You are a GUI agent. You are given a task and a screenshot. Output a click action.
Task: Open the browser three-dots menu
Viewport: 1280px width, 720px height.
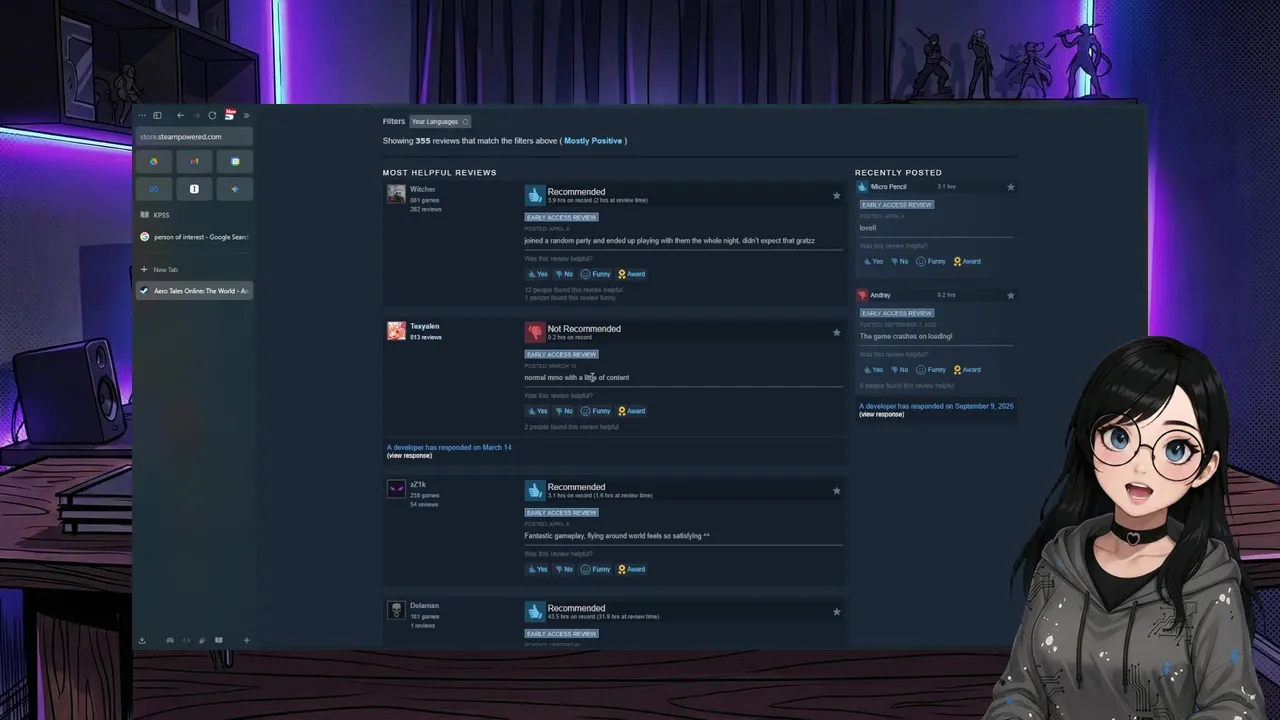coord(142,116)
